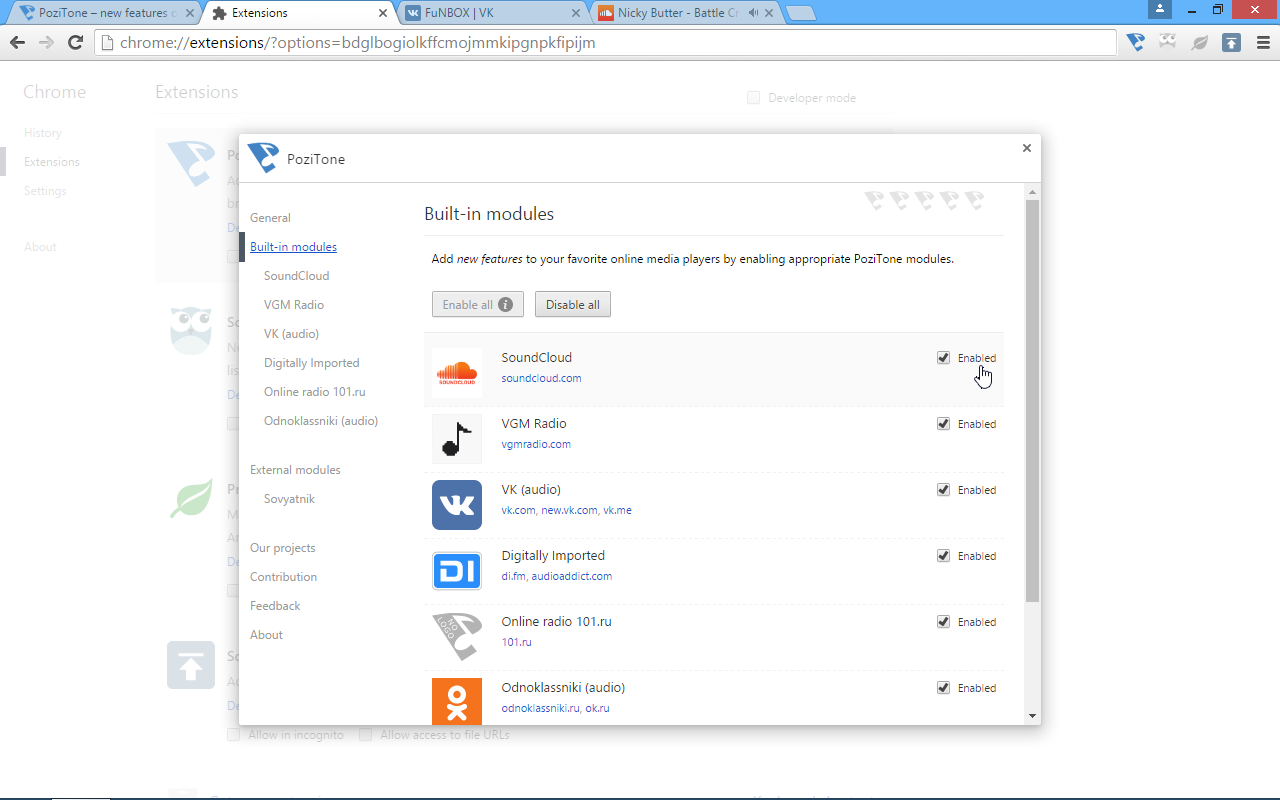Viewport: 1280px width, 800px height.
Task: Open General section in sidebar
Action: coord(270,218)
